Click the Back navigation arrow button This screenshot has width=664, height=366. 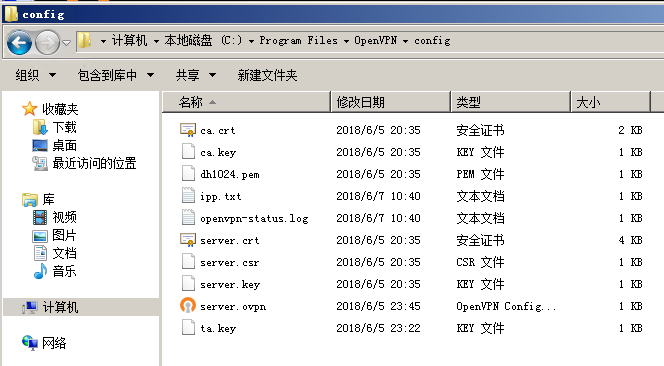pos(19,42)
